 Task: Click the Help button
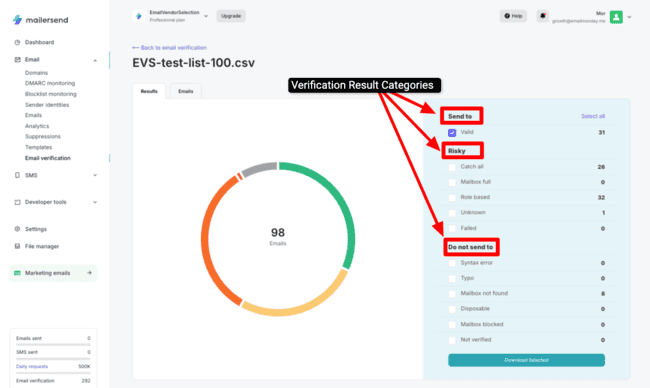pos(513,16)
